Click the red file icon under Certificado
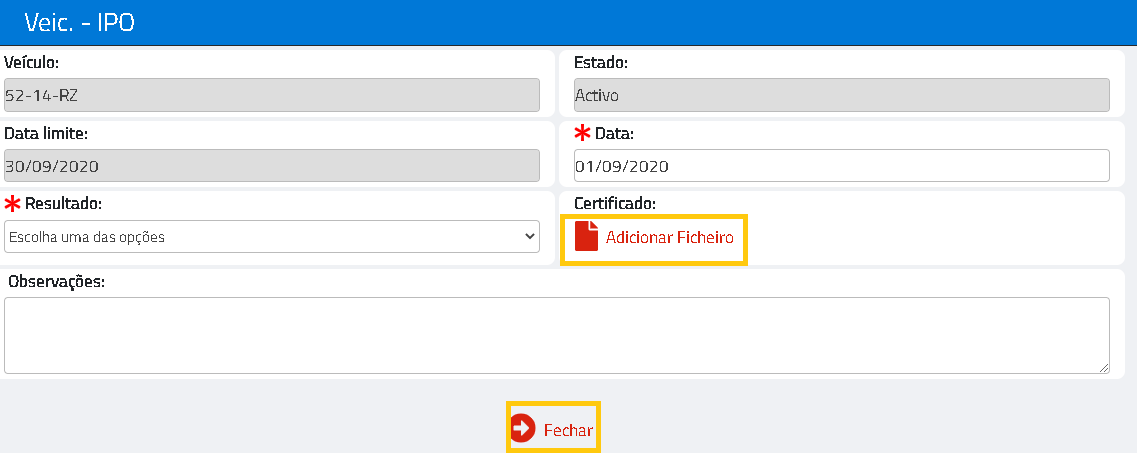Screen dimensions: 1137x453 tap(587, 238)
